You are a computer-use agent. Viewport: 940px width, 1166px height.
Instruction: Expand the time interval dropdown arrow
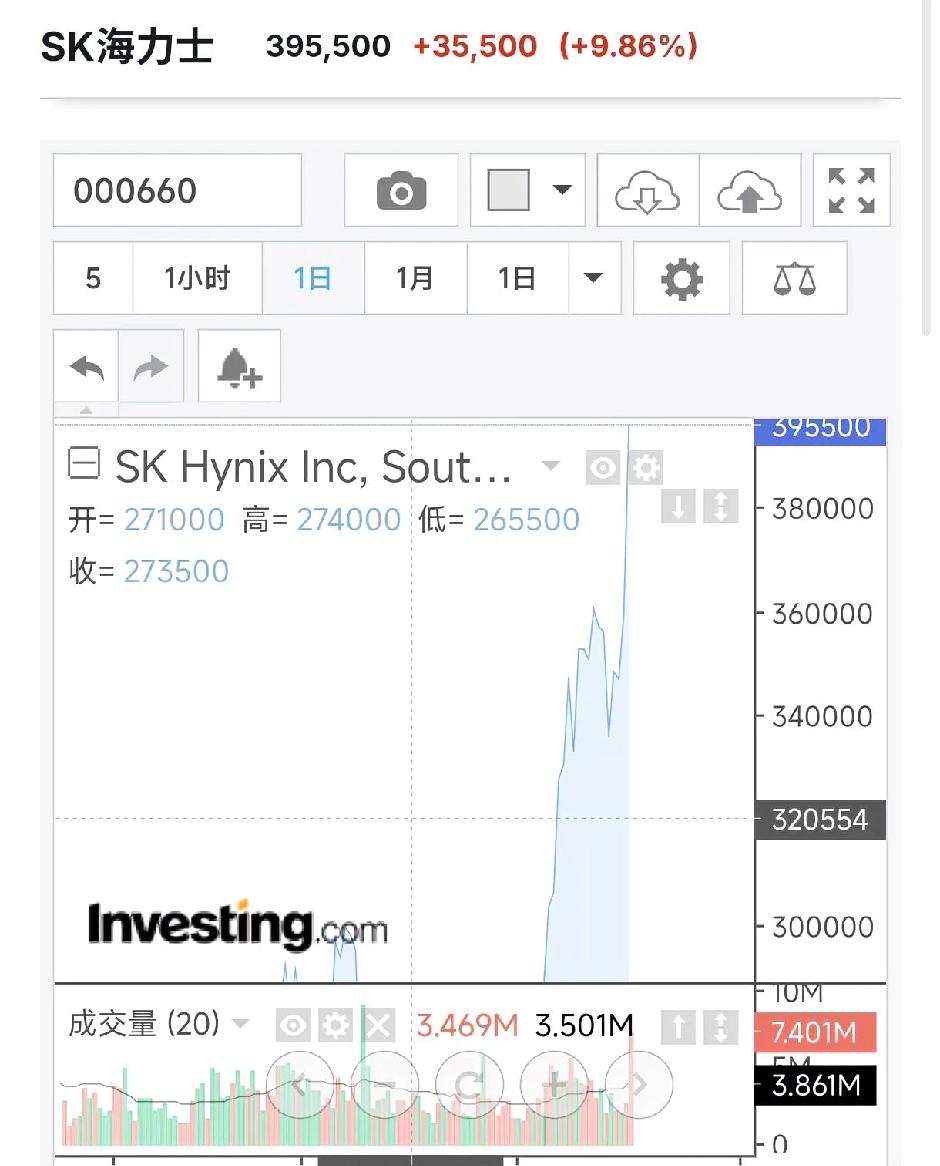(x=594, y=278)
